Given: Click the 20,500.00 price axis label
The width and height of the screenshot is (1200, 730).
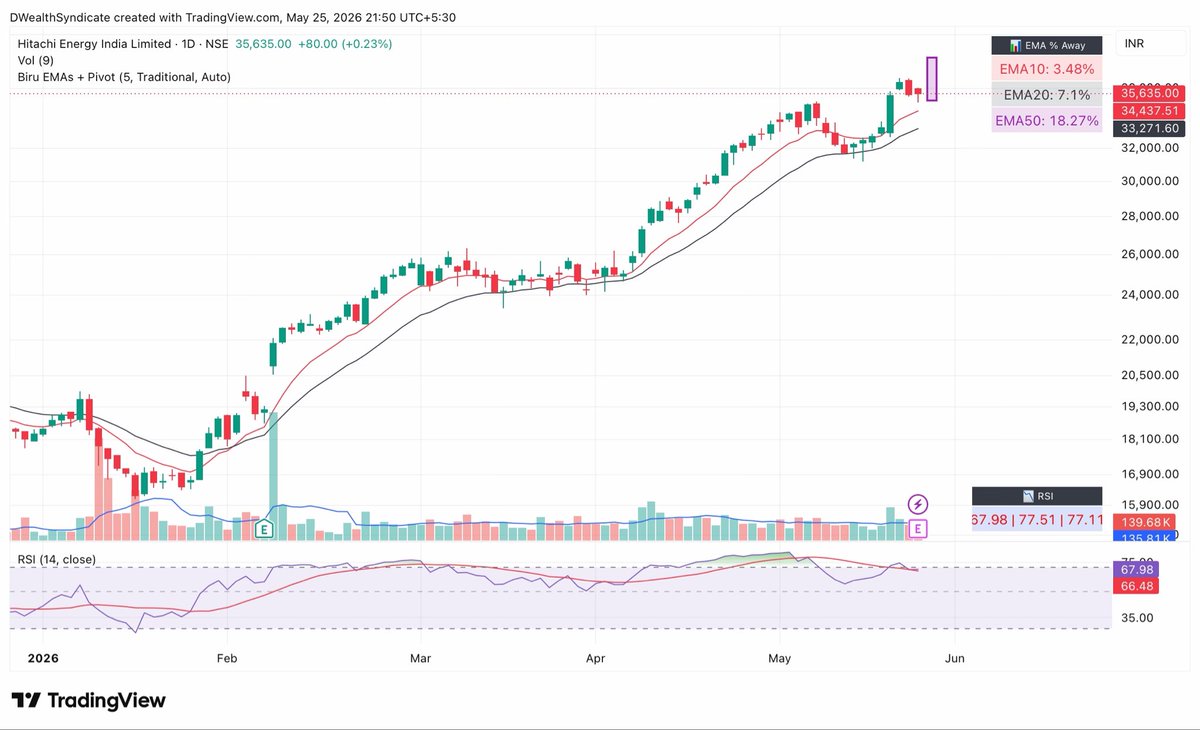Looking at the screenshot, I should [x=1150, y=375].
